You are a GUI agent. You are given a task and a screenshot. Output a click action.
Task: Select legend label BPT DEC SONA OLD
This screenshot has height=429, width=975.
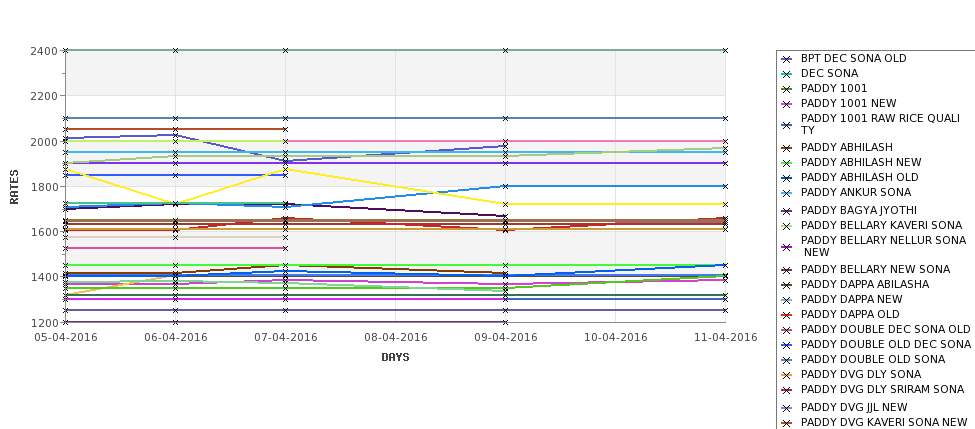[853, 58]
